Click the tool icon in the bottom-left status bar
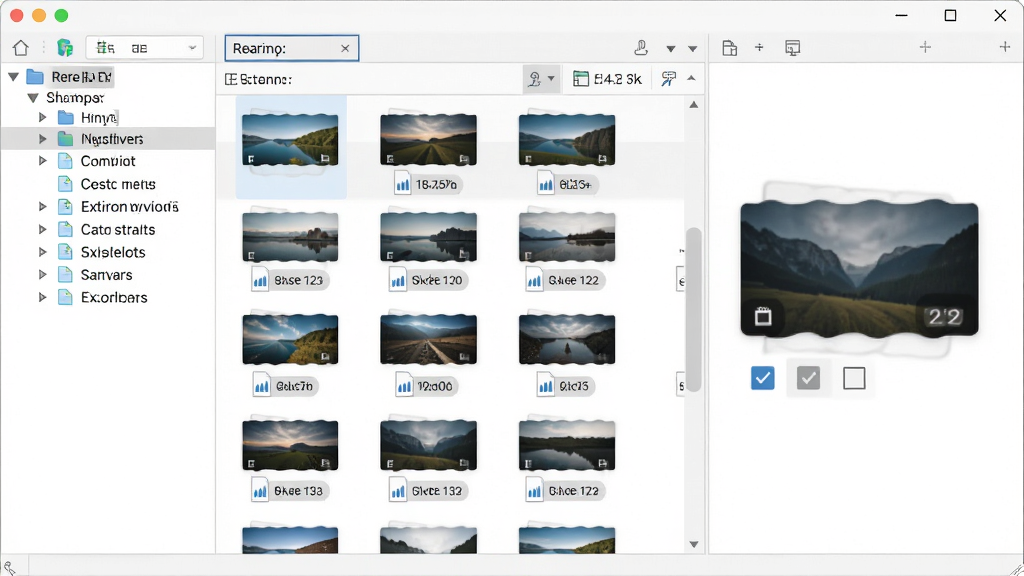The height and width of the screenshot is (576, 1024). pos(9,568)
